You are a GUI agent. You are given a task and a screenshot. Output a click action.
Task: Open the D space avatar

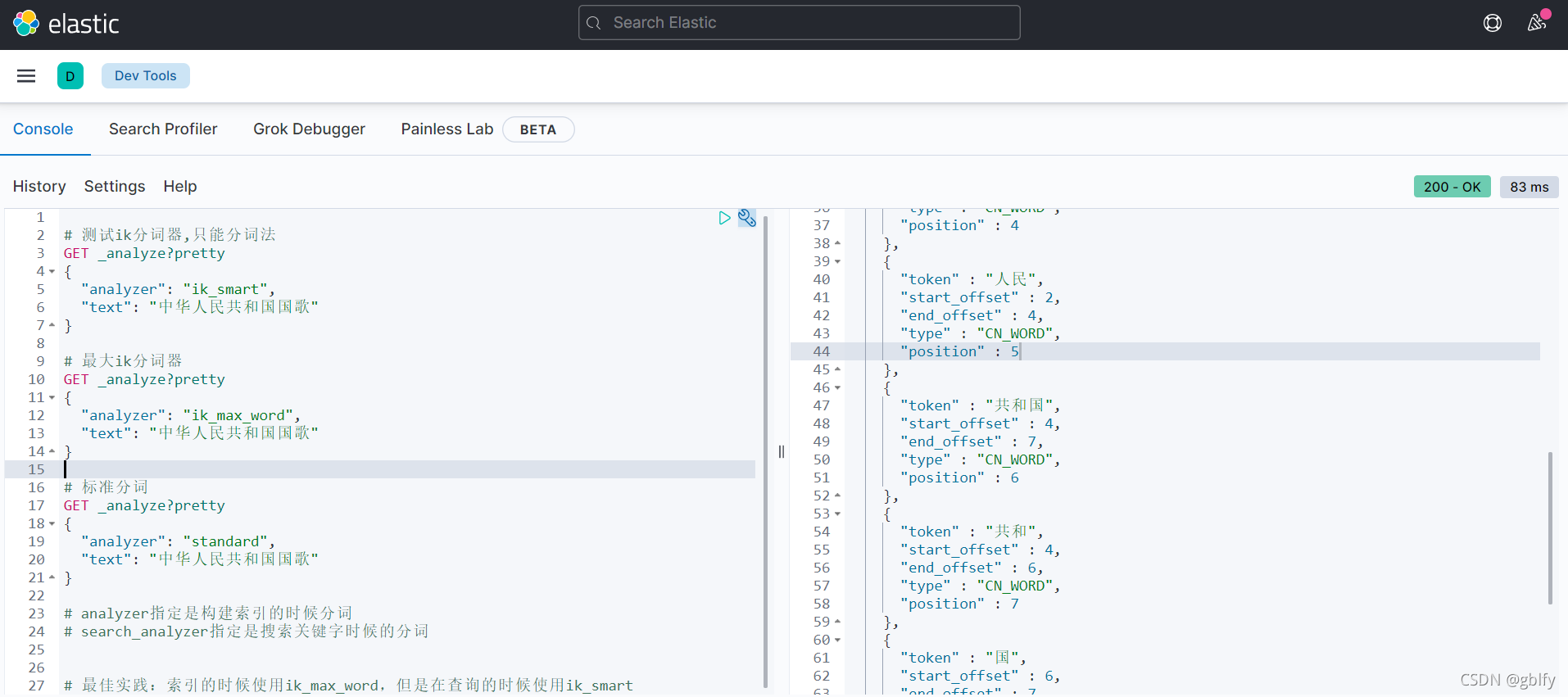pos(70,76)
